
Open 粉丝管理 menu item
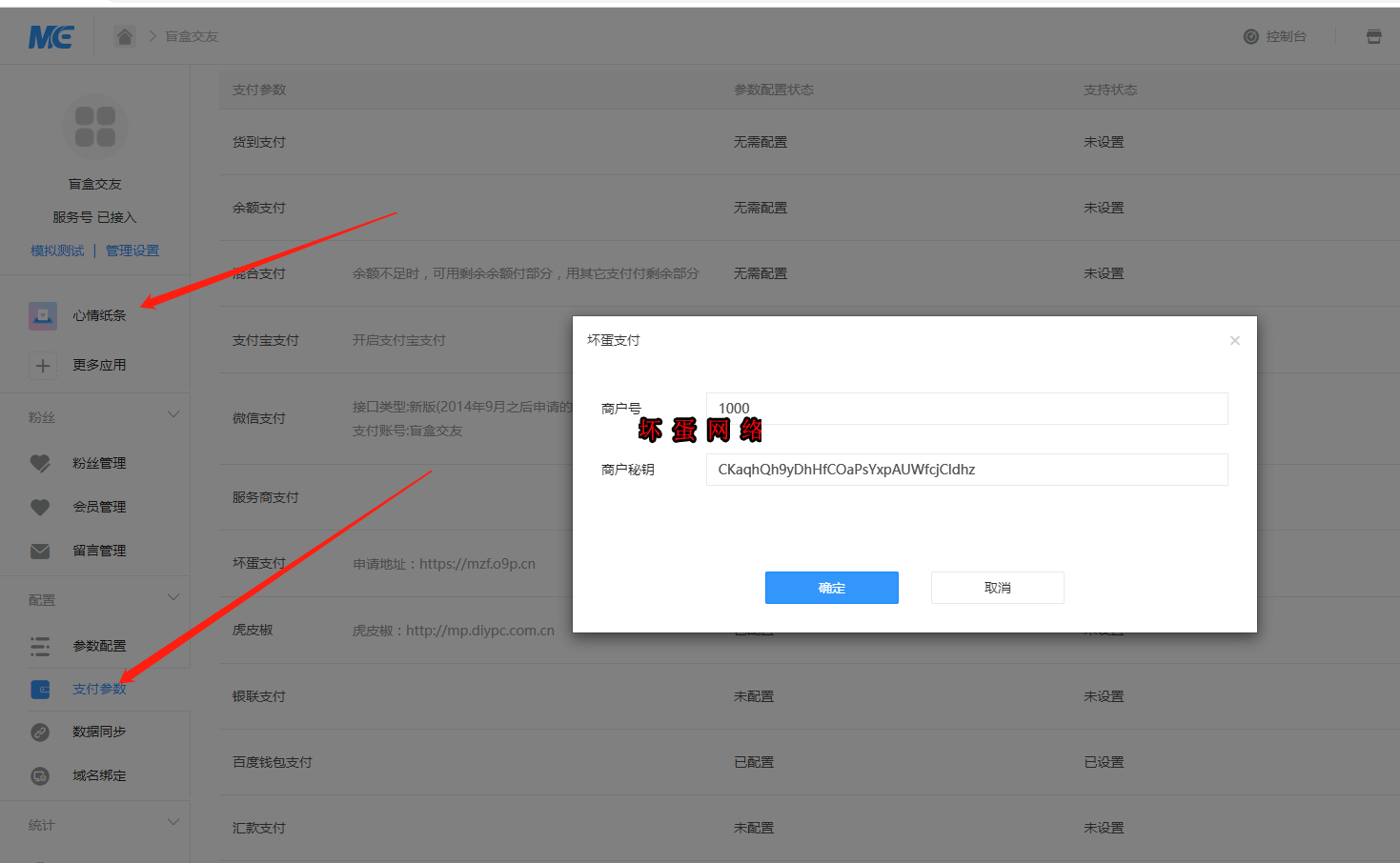click(99, 463)
